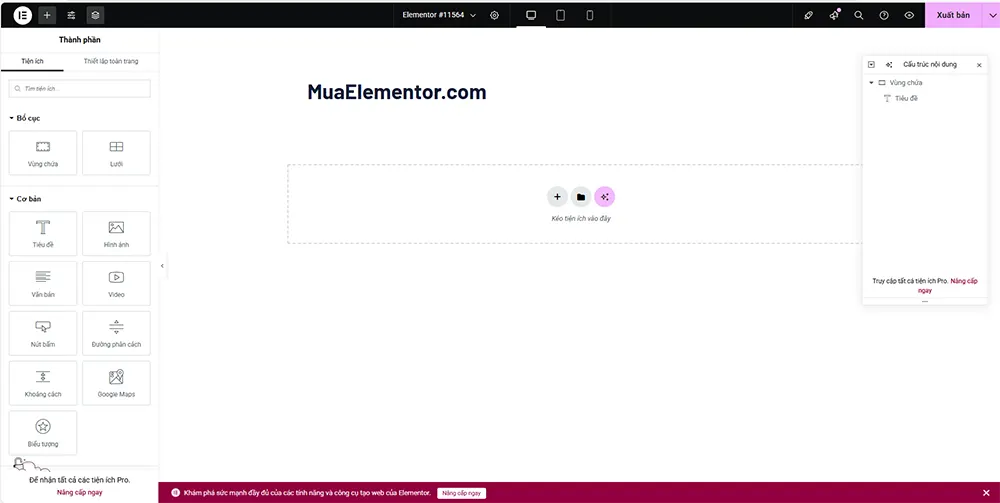The image size is (1000, 503).
Task: Select the Tiện ích tab
Action: (x=32, y=61)
